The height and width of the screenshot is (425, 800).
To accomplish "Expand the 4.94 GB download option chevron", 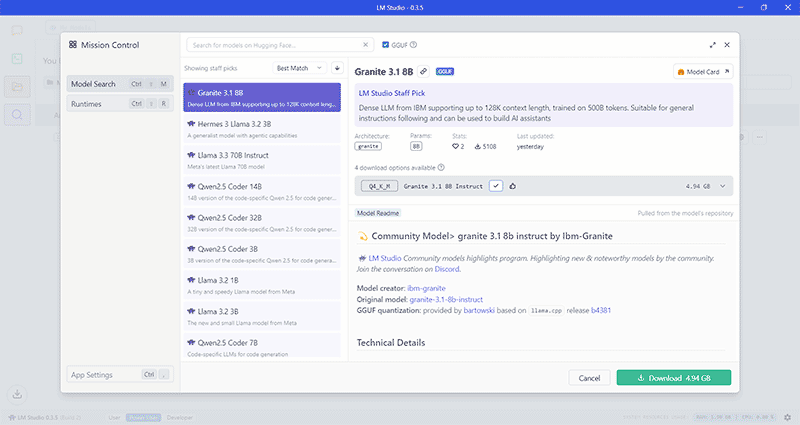I will point(722,186).
